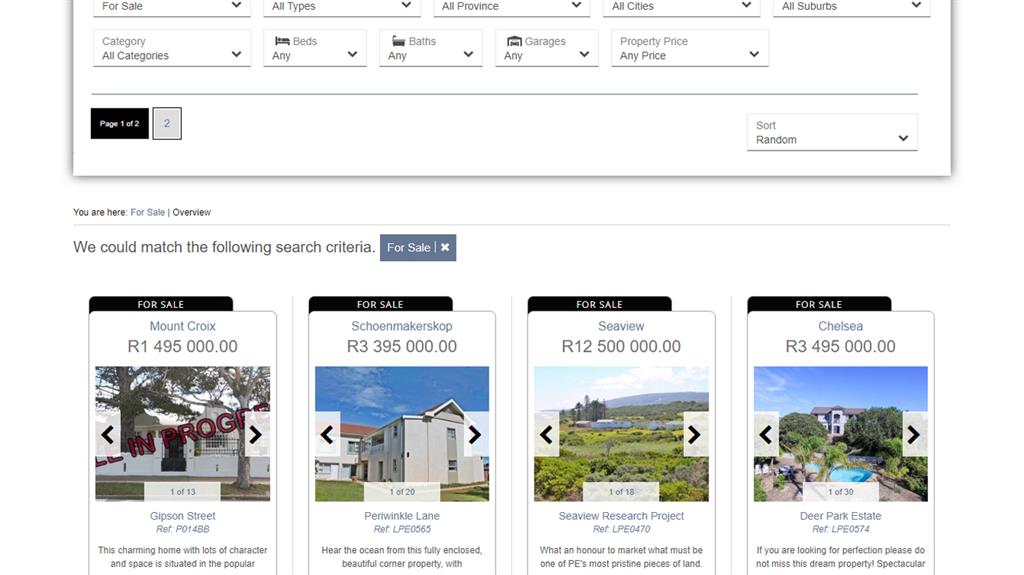Image resolution: width=1024 pixels, height=575 pixels.
Task: Show next photo of Mount Croix listing
Action: [256, 435]
